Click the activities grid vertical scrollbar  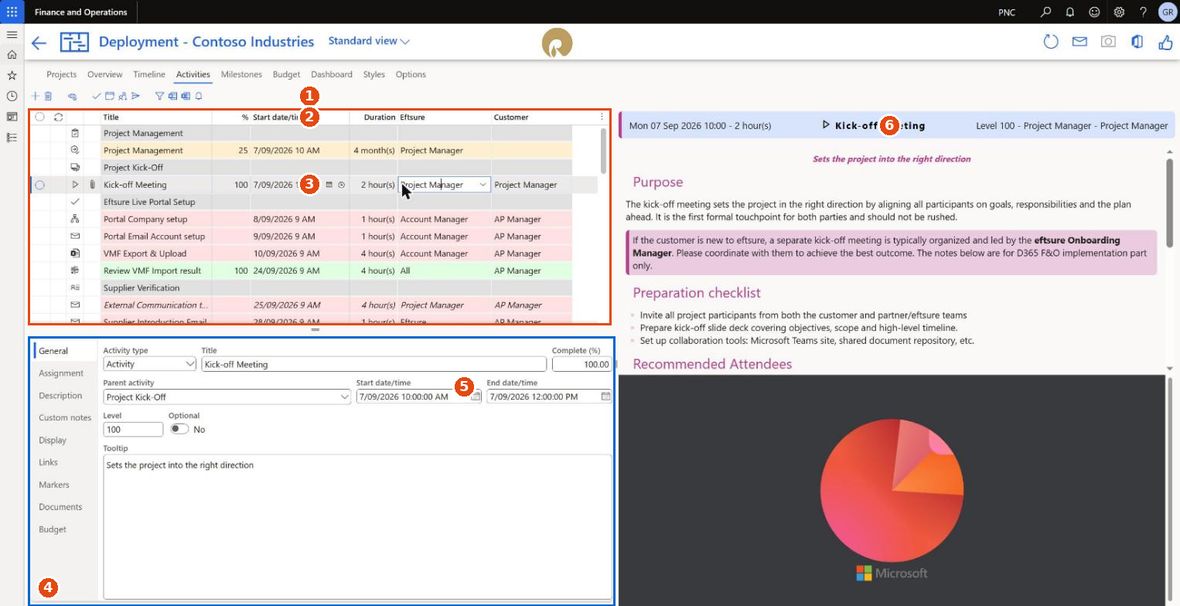(x=602, y=151)
